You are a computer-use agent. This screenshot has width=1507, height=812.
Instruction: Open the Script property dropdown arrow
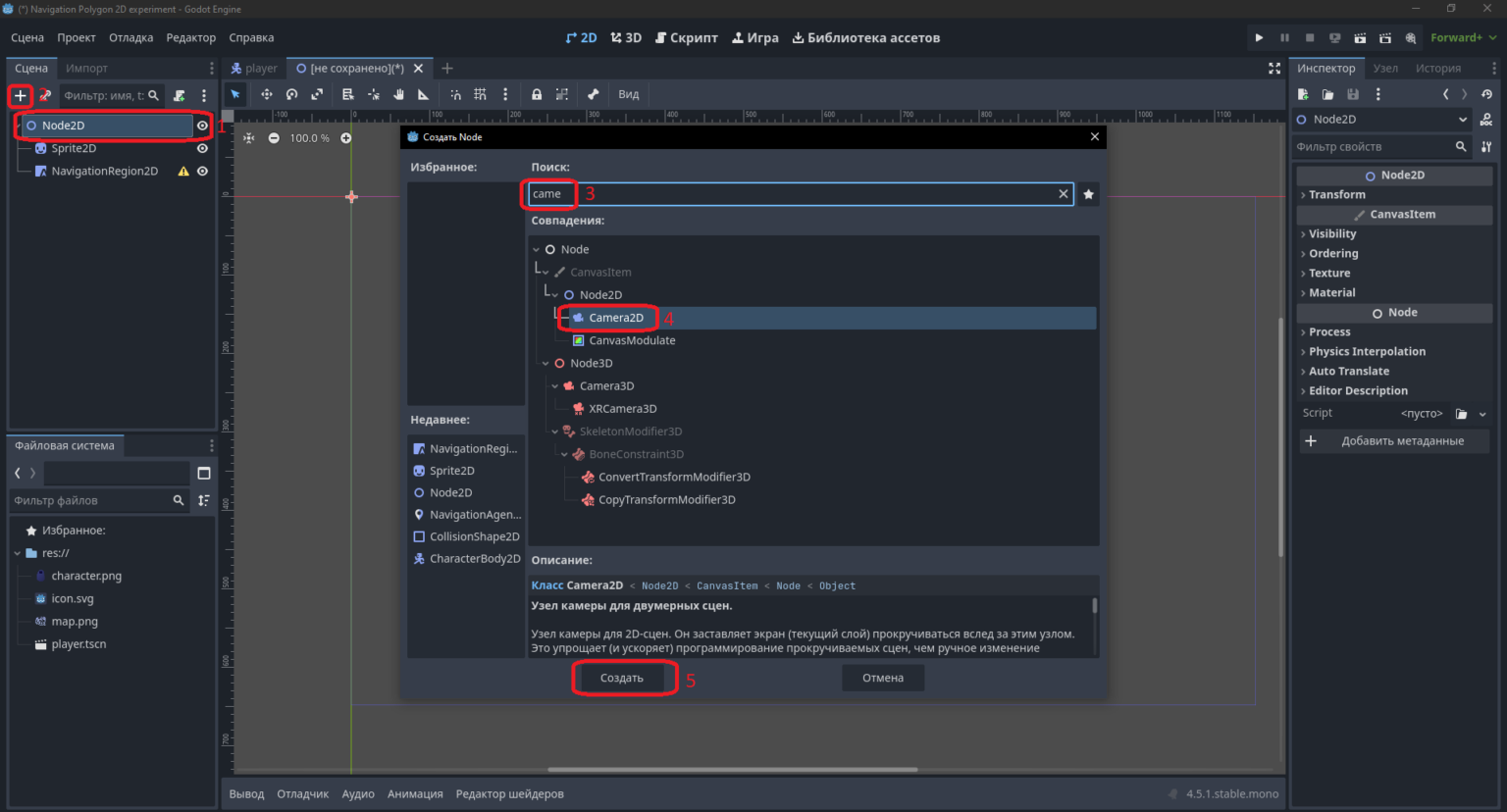1482,414
